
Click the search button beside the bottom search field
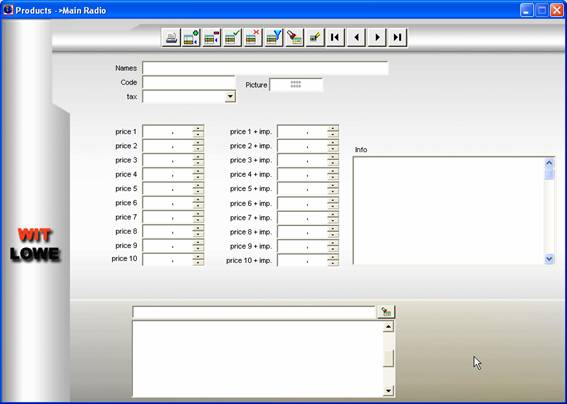[x=386, y=312]
